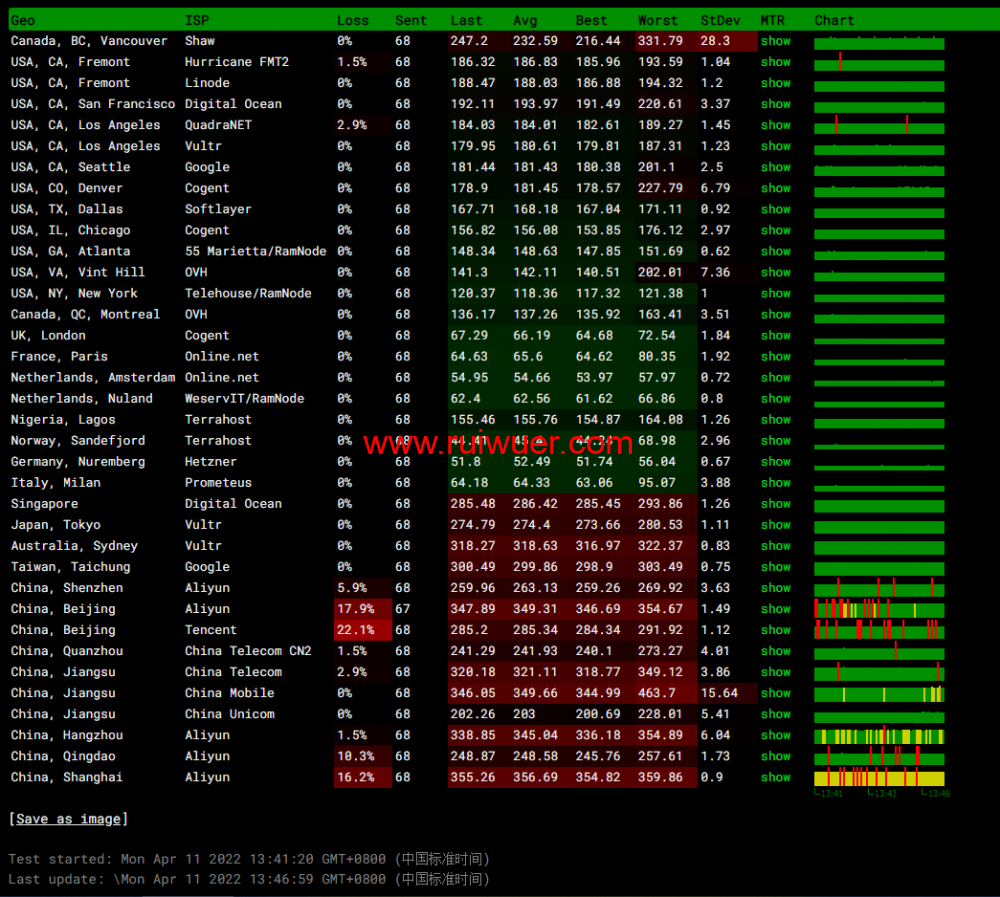The width and height of the screenshot is (1000, 897).
Task: Show MTR for Singapore Digital Ocean
Action: coord(775,504)
